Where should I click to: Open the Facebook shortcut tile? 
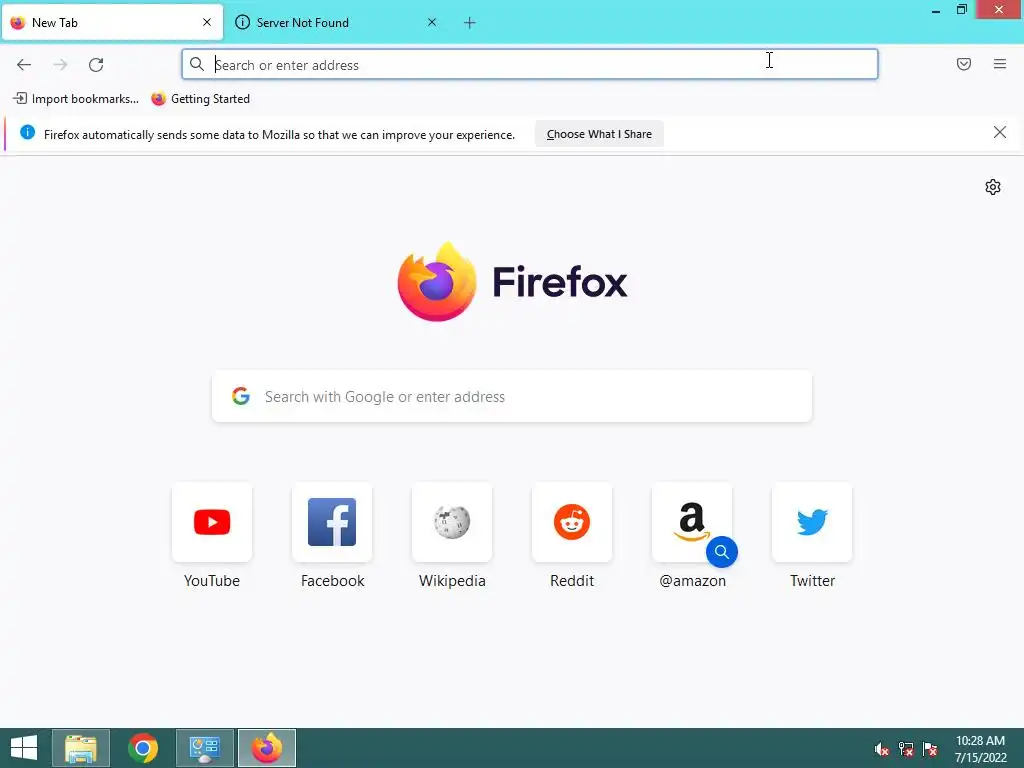332,522
